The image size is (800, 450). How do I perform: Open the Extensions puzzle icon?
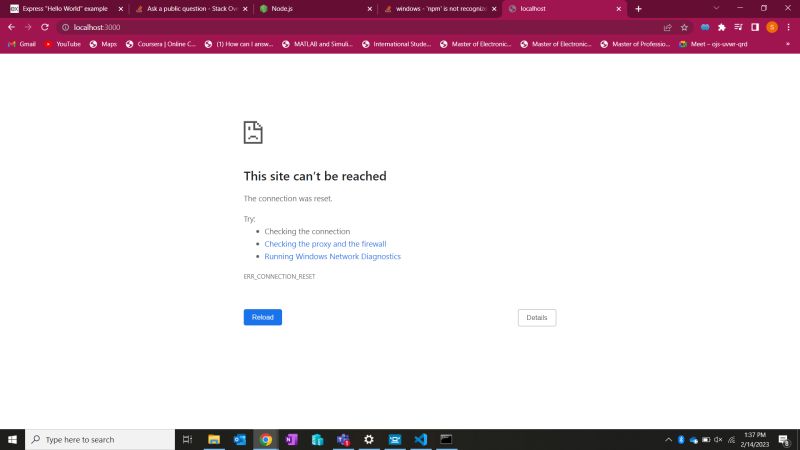click(x=721, y=28)
